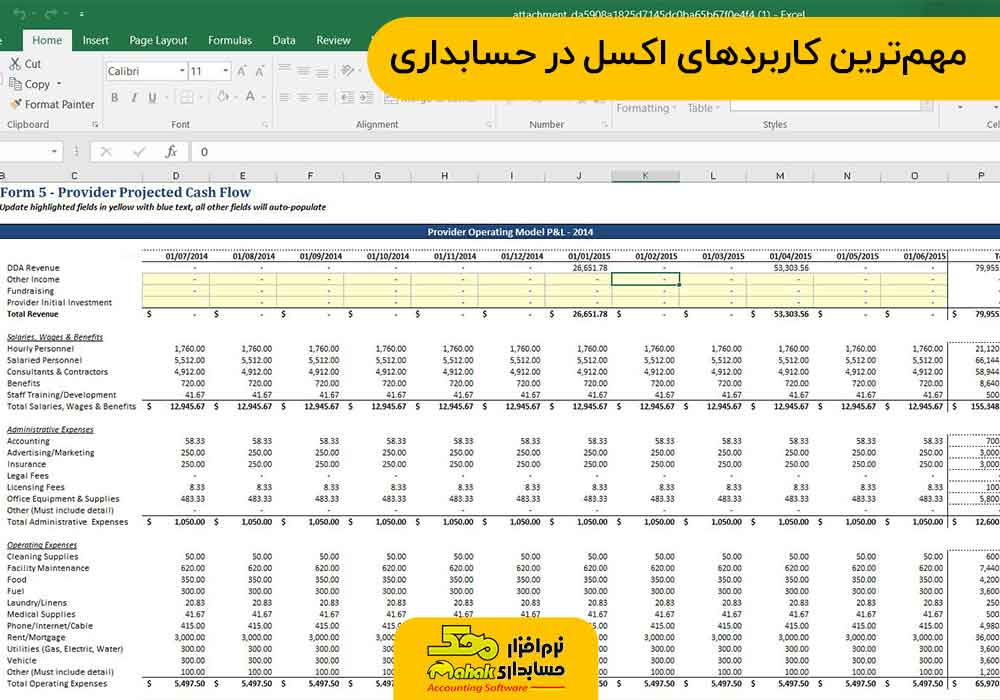Image resolution: width=1000 pixels, height=700 pixels.
Task: Select column D header
Action: tap(176, 175)
